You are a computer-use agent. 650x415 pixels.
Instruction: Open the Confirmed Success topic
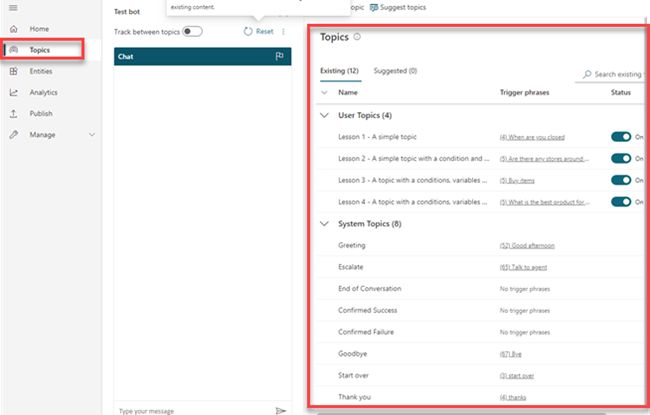click(x=368, y=310)
